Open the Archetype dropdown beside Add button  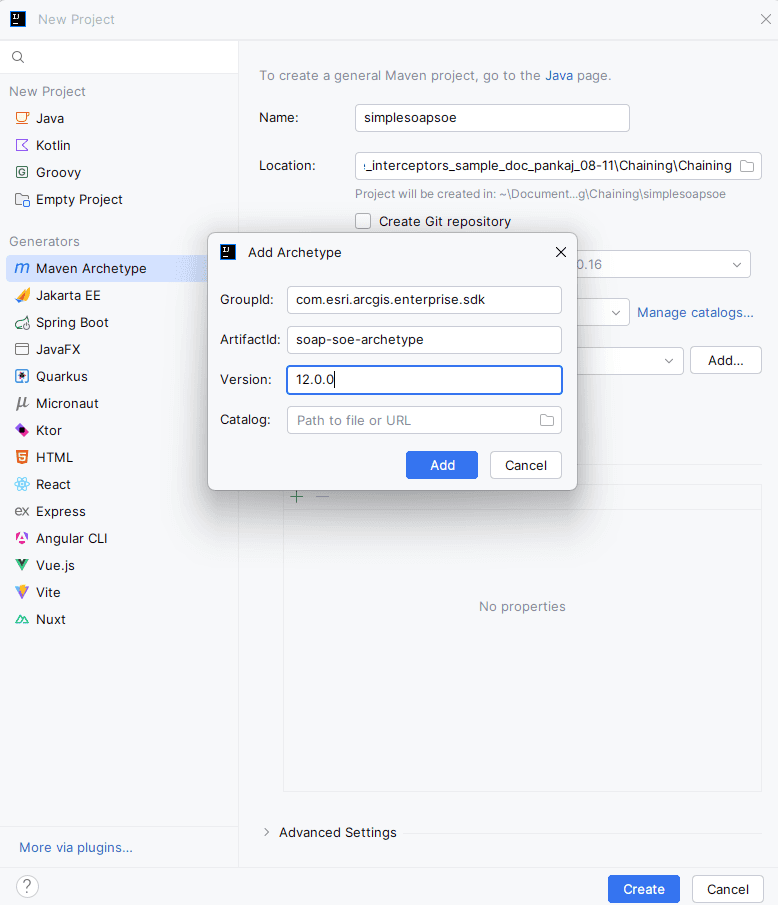667,361
